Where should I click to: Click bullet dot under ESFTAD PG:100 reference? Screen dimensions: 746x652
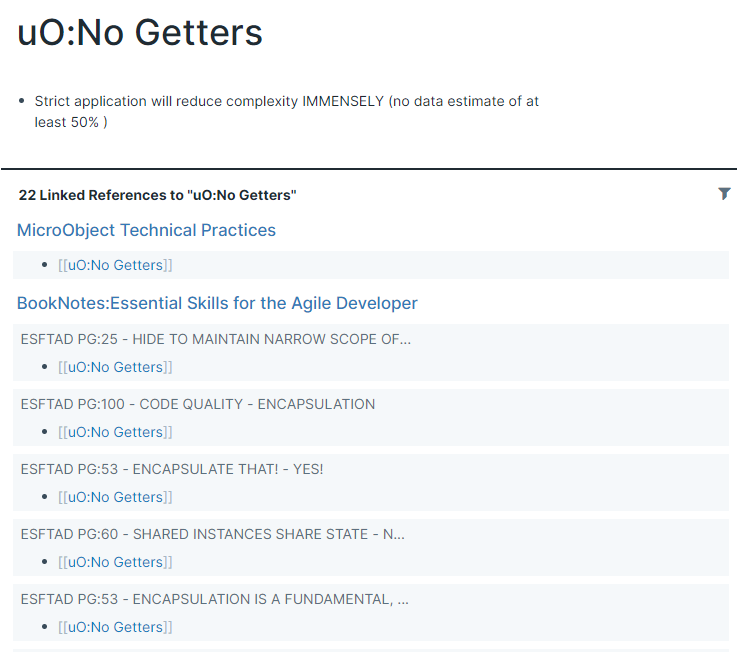[x=45, y=432]
